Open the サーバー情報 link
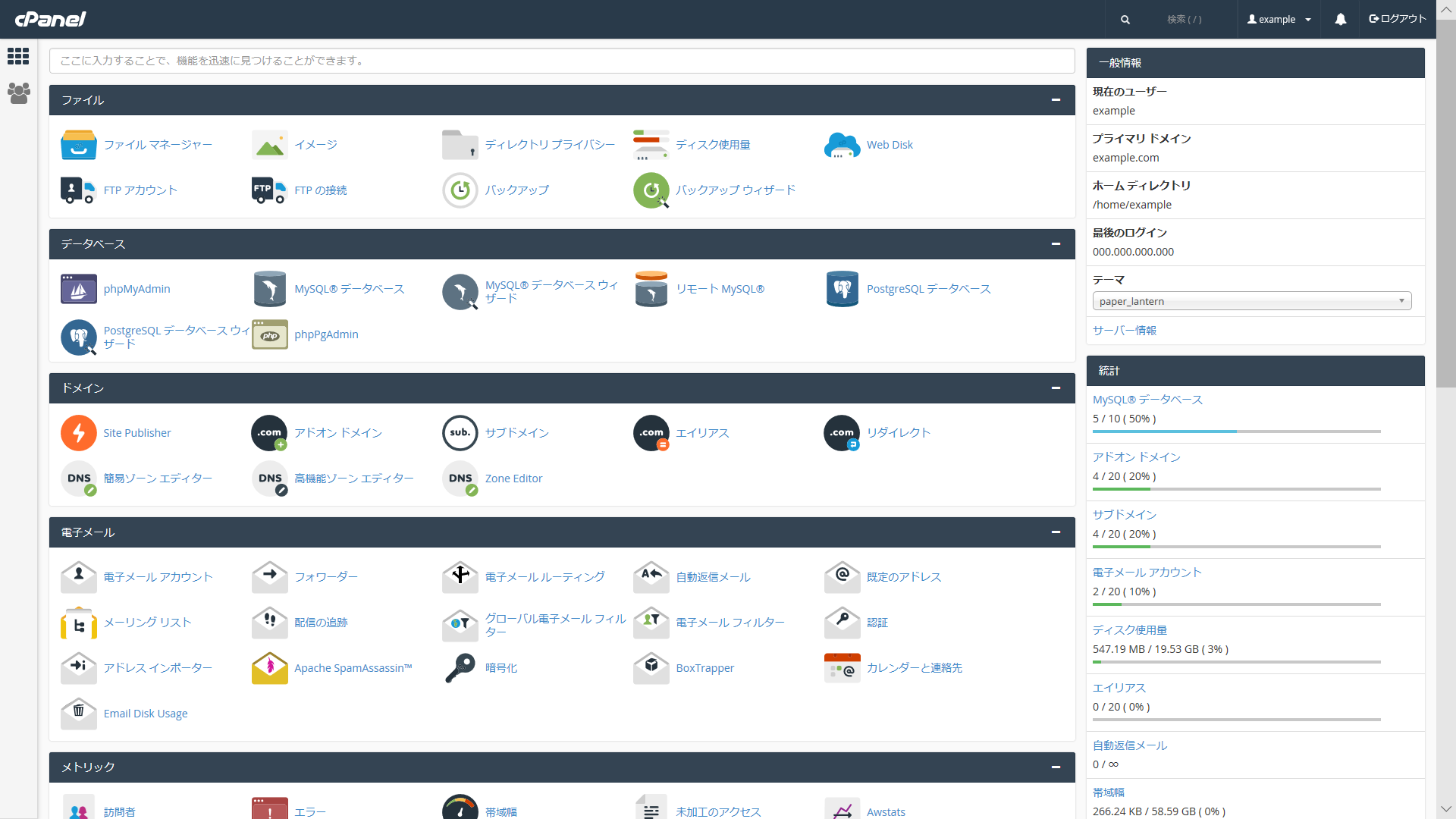The width and height of the screenshot is (1456, 819). pyautogui.click(x=1124, y=331)
